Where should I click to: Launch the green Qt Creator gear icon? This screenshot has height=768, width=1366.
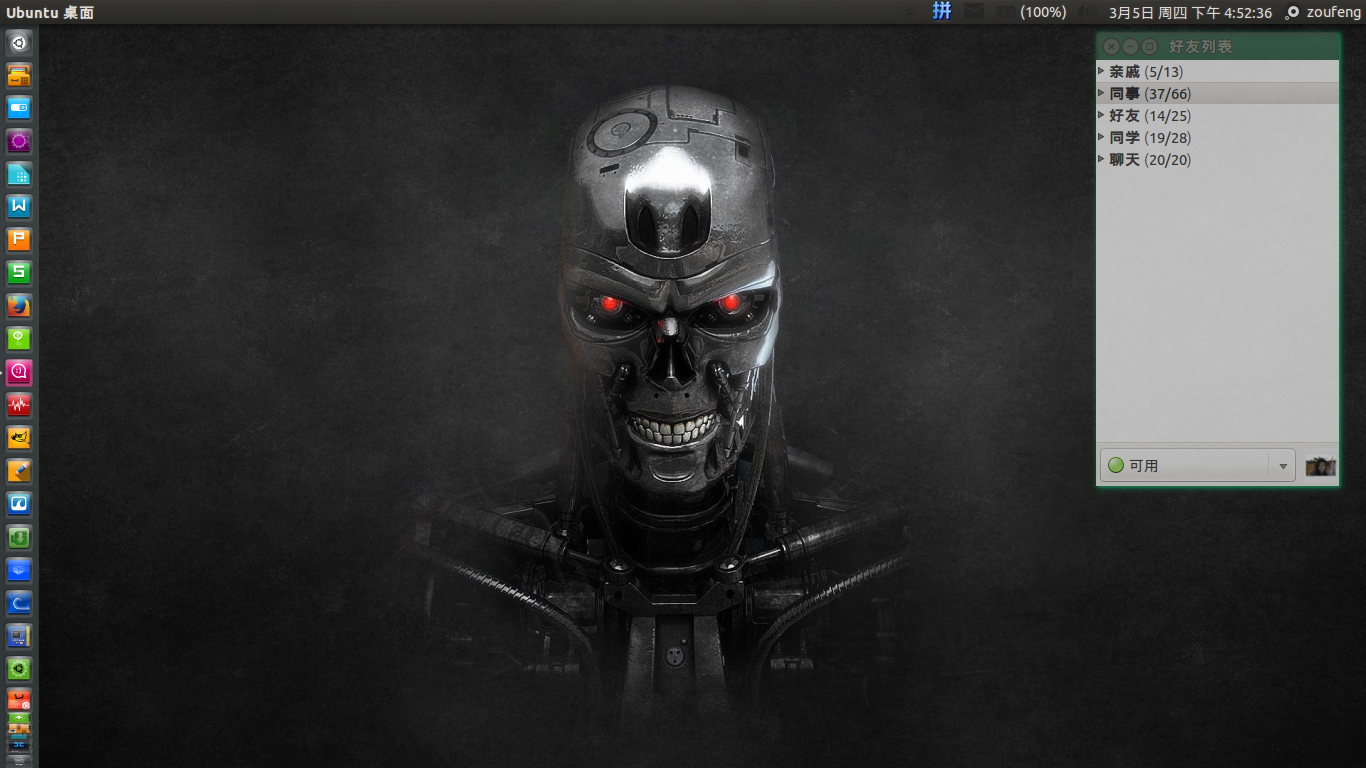click(x=20, y=669)
